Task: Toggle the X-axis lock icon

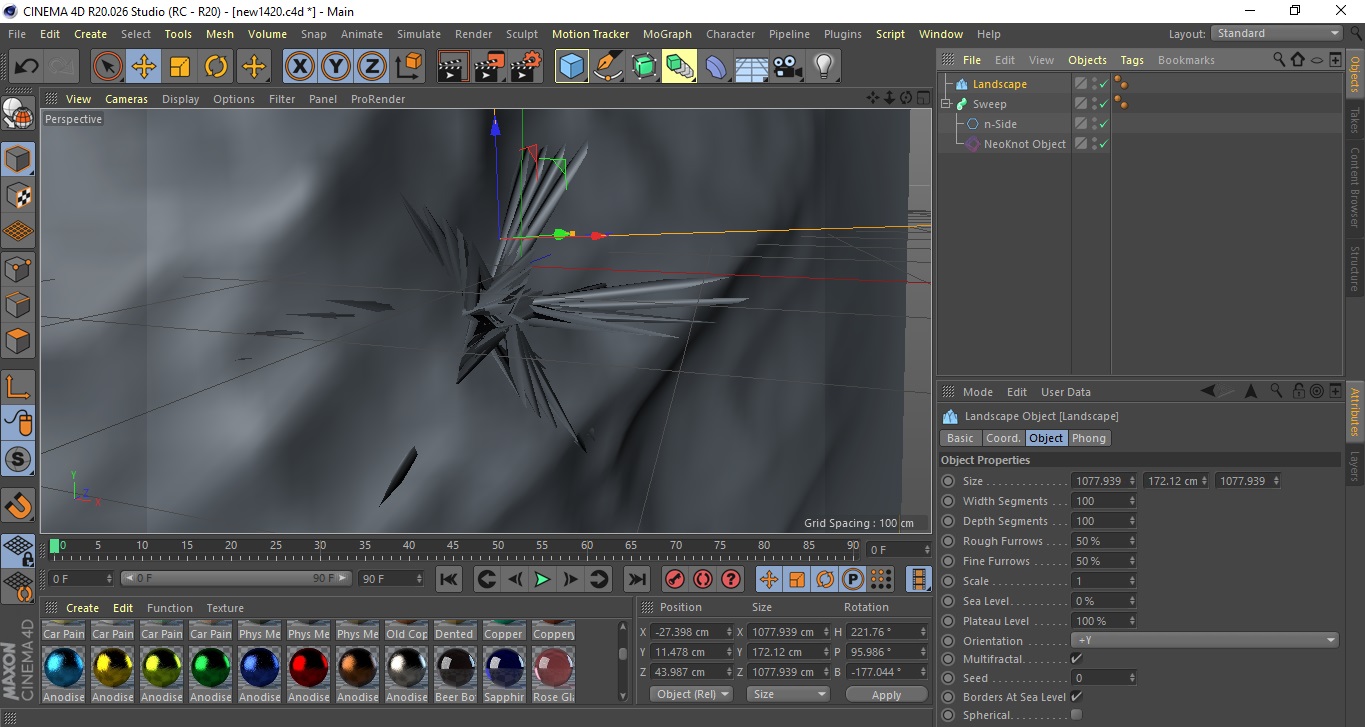Action: pyautogui.click(x=299, y=67)
